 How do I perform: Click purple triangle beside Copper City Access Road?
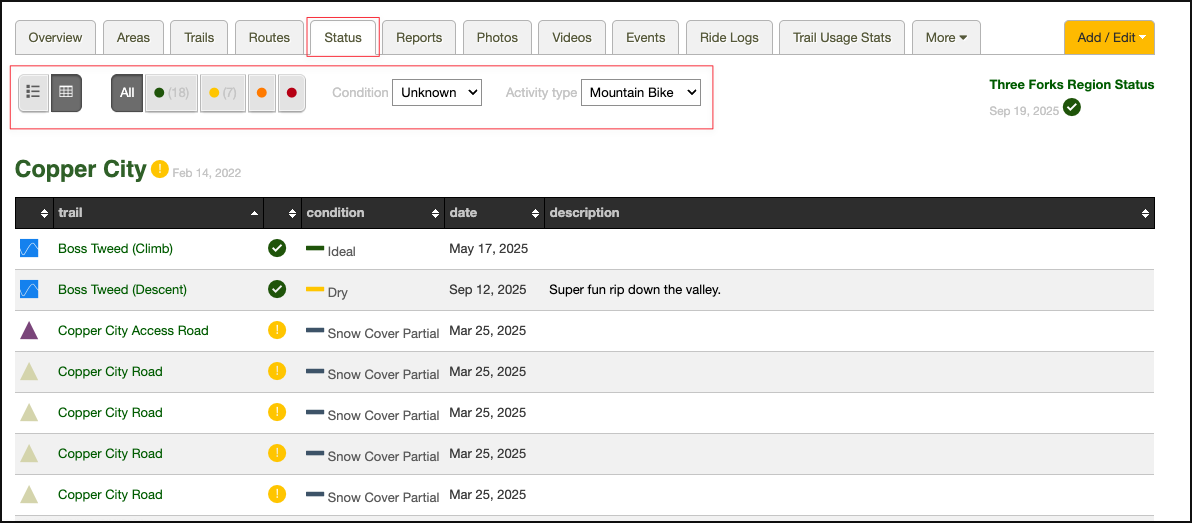click(29, 330)
